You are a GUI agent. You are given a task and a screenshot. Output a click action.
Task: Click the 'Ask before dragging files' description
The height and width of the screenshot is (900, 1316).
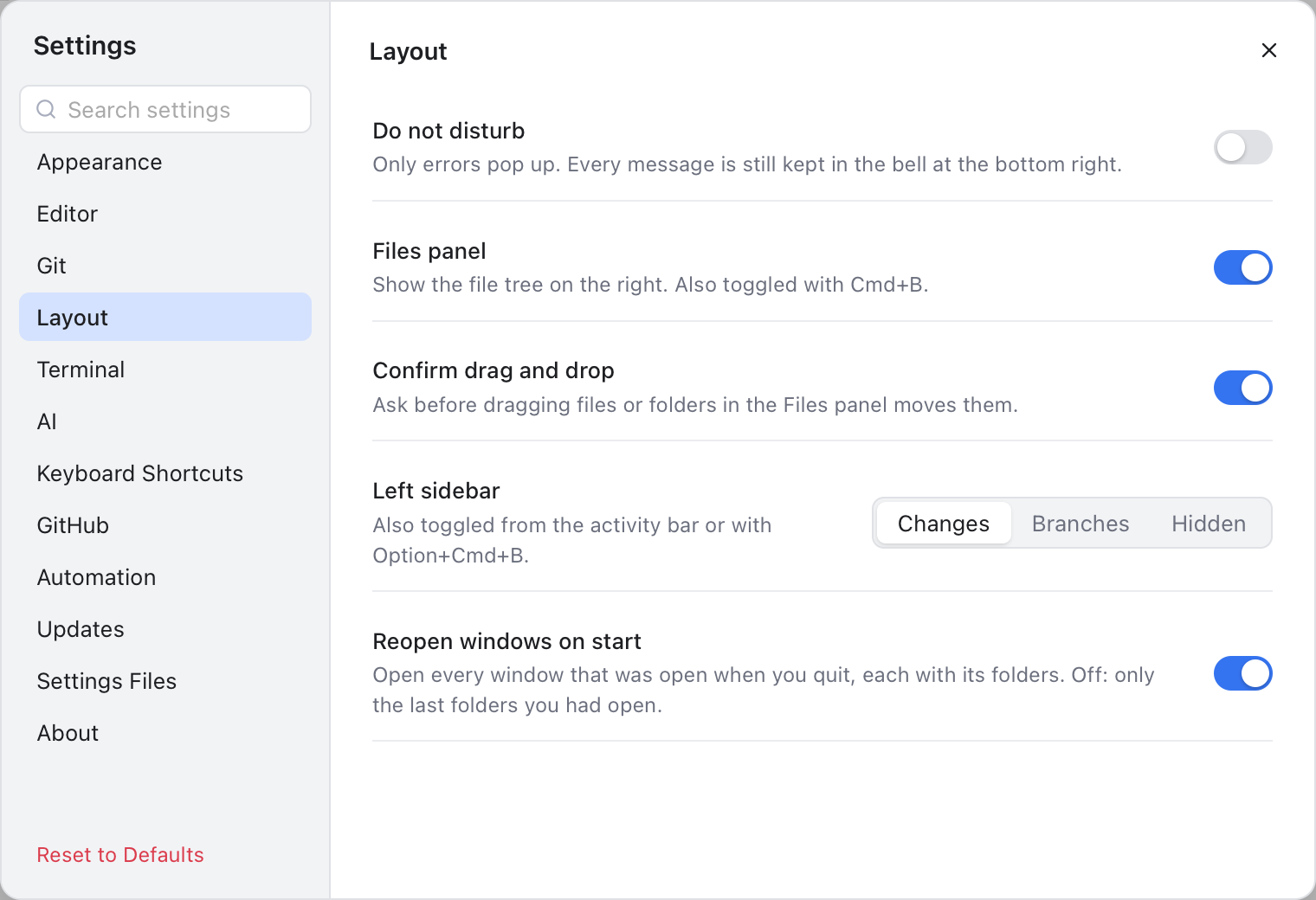click(695, 405)
